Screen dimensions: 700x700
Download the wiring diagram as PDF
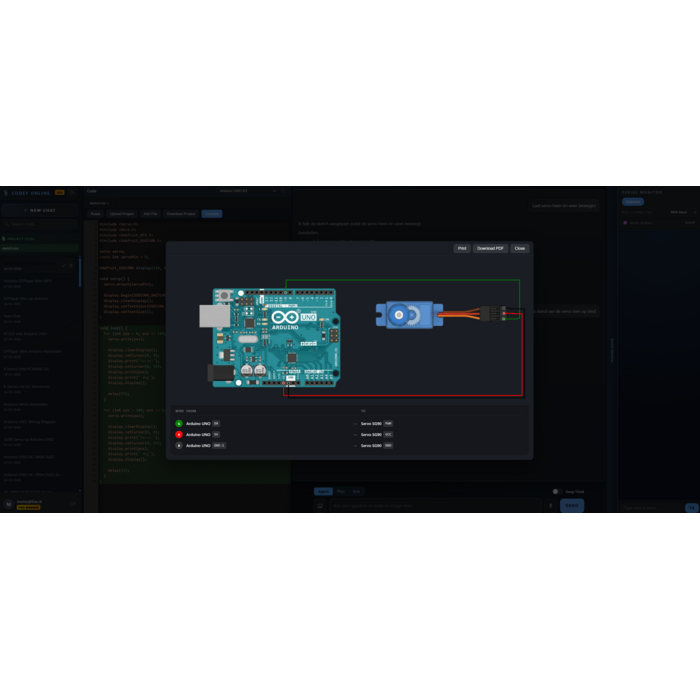click(490, 248)
